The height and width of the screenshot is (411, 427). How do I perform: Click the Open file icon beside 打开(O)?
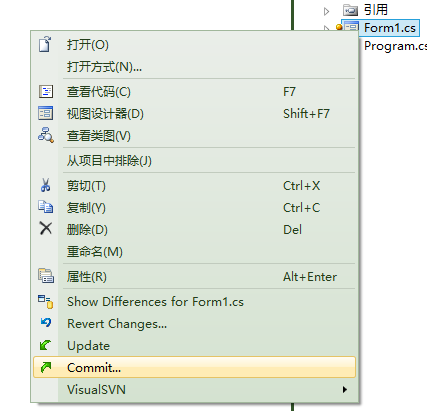coord(45,44)
